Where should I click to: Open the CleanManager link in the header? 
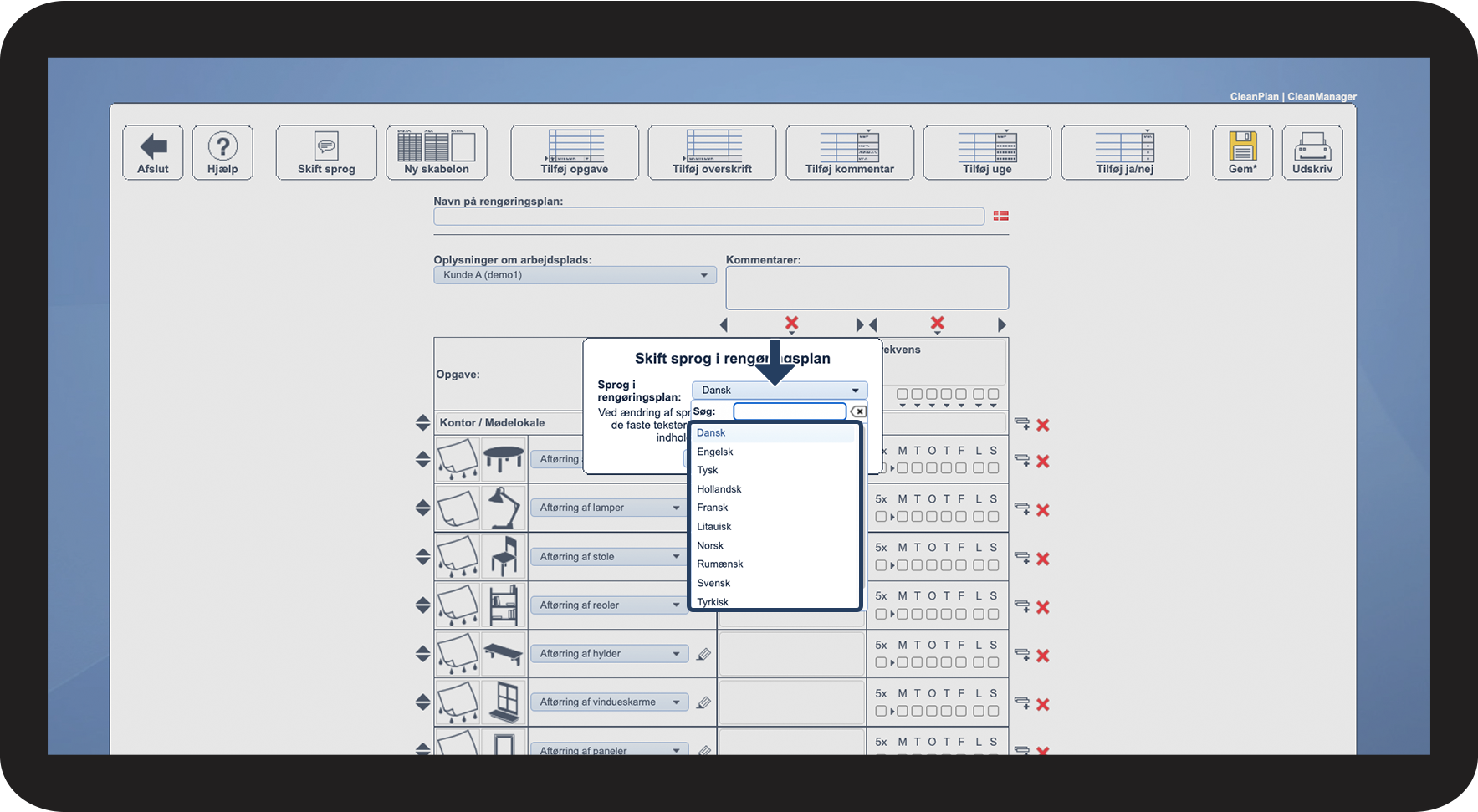1322,97
